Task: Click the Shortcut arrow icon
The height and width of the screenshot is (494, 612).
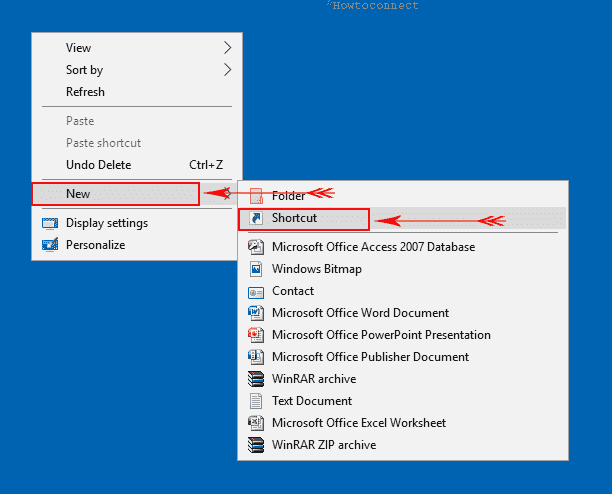Action: (x=256, y=218)
